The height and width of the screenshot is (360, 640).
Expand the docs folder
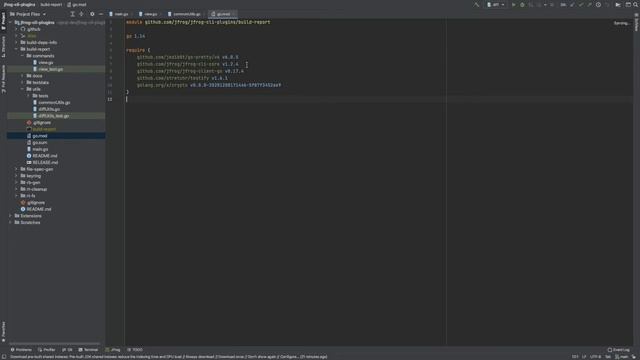click(22, 76)
